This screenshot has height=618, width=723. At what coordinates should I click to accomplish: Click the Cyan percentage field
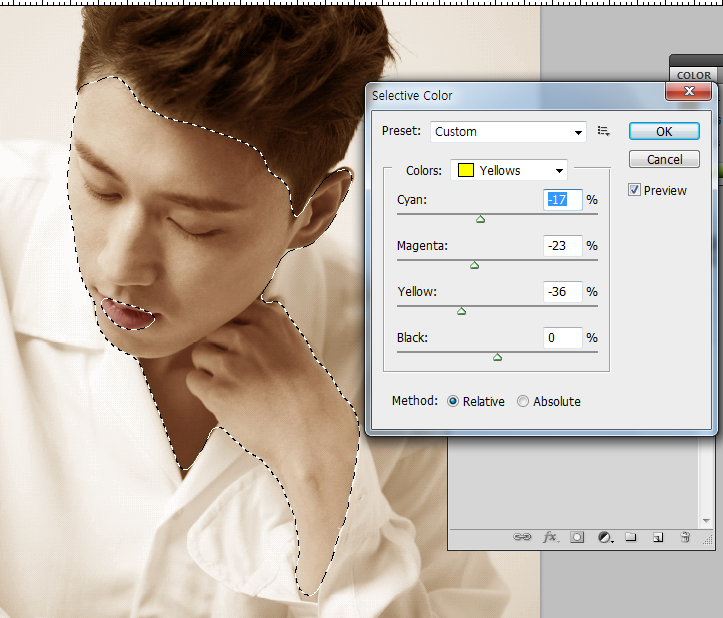pyautogui.click(x=563, y=200)
